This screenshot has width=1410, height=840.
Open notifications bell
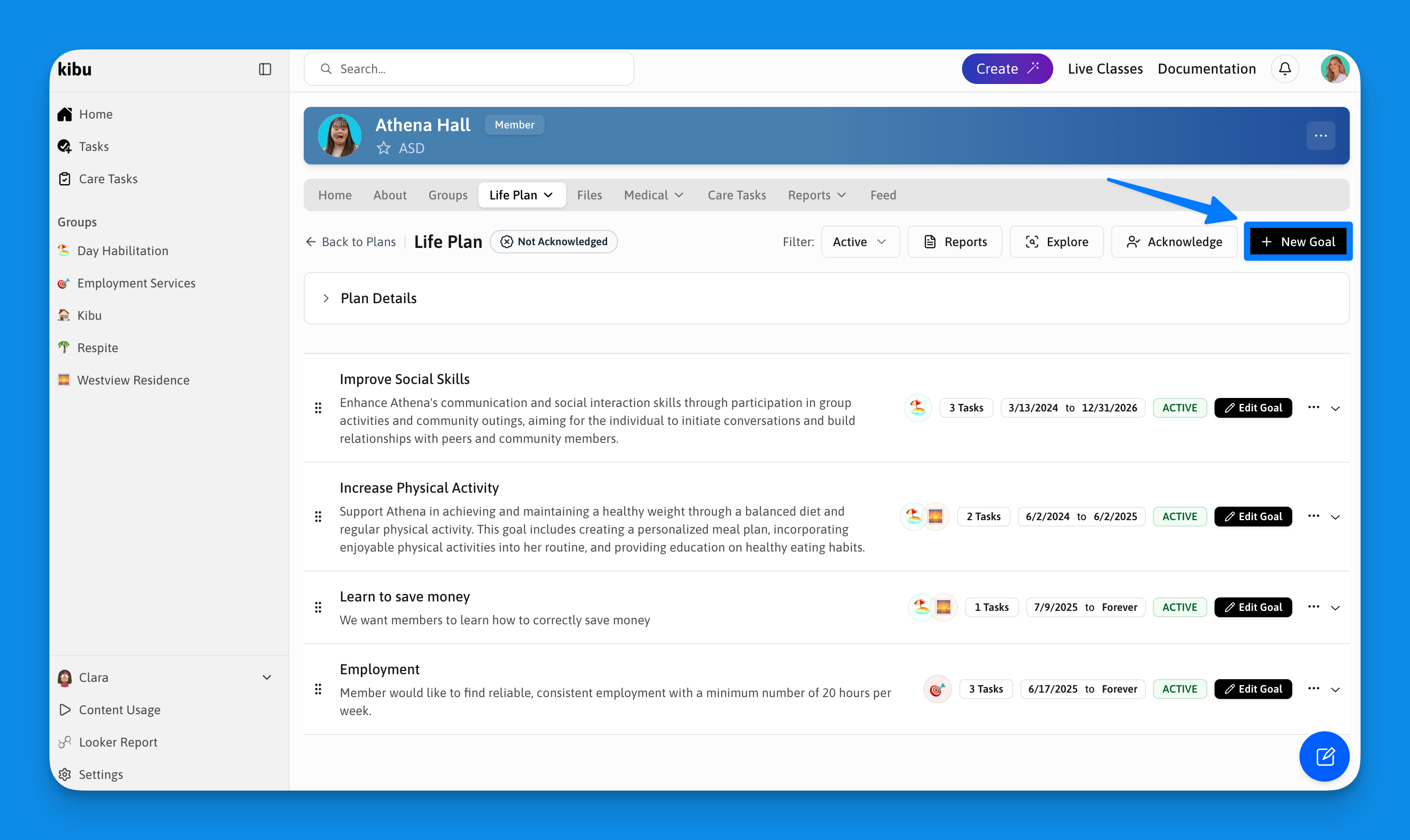point(1285,69)
